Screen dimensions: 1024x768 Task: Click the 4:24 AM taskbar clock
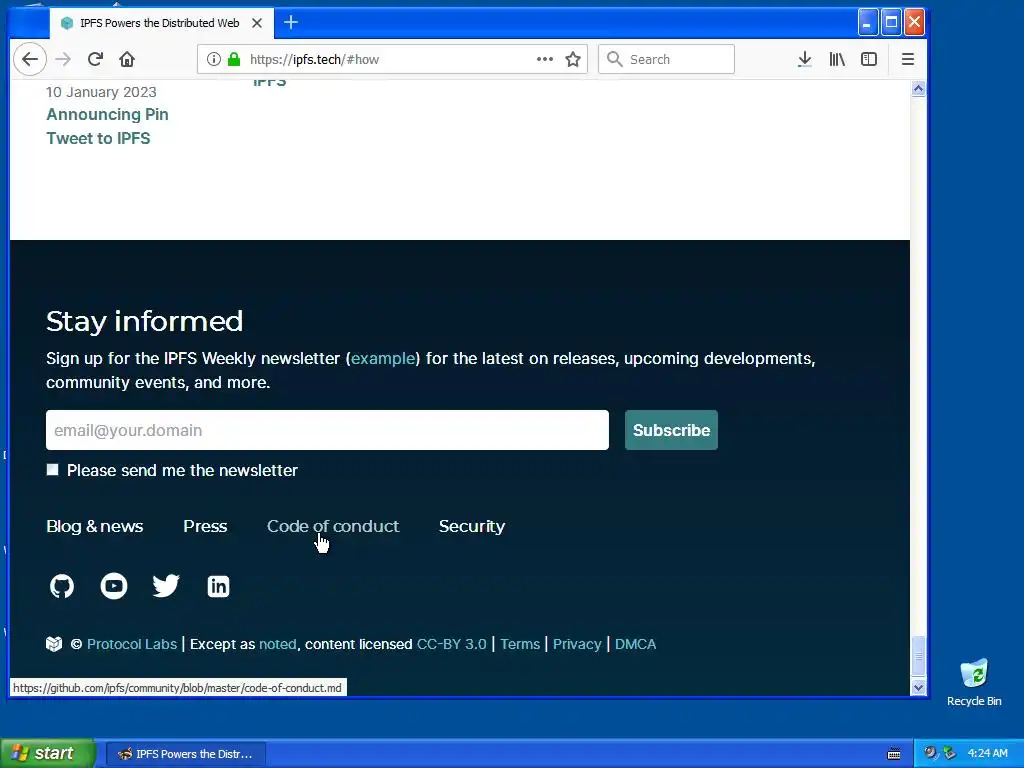(987, 753)
